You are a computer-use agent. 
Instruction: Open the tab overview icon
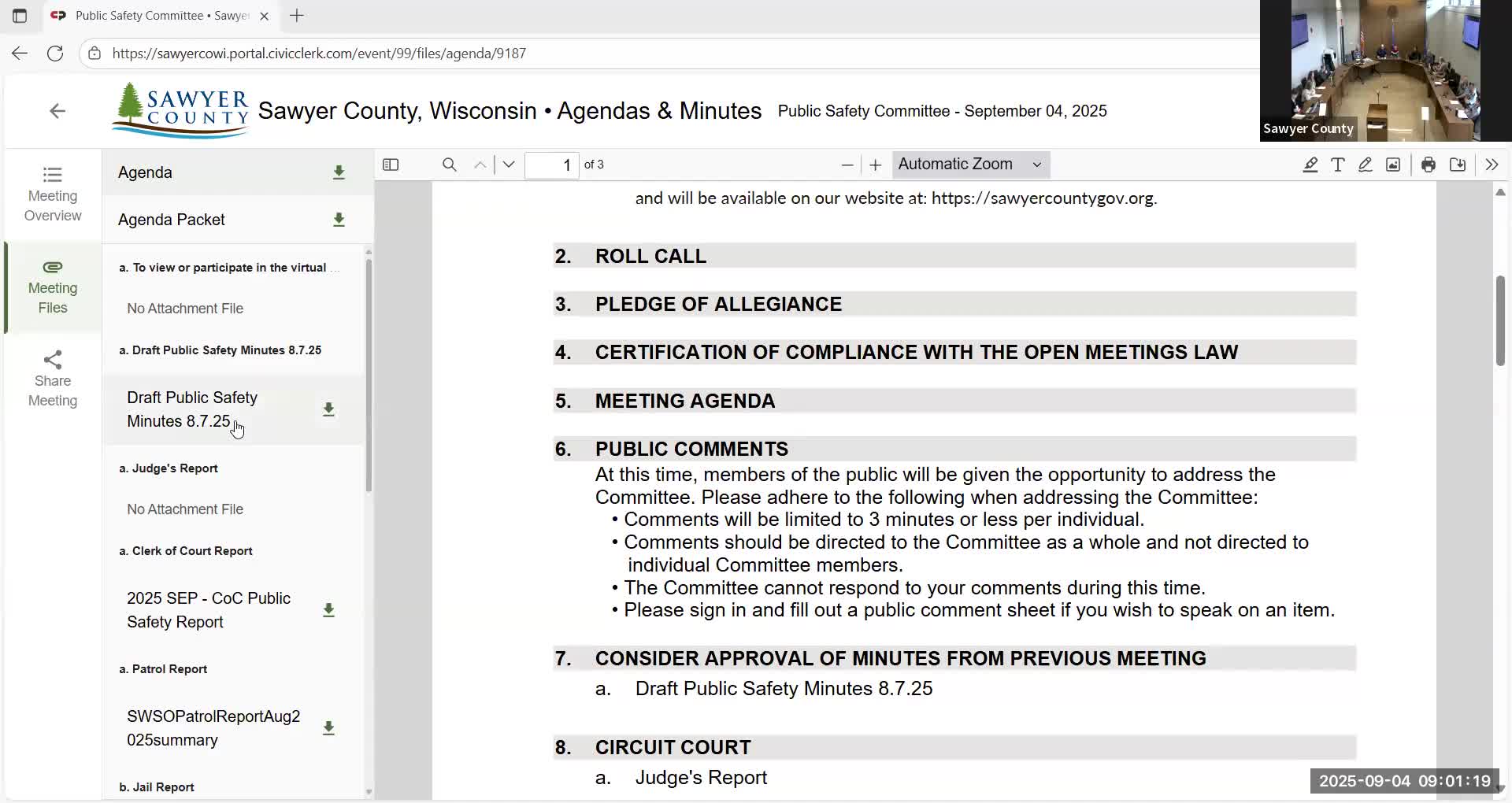(x=20, y=16)
